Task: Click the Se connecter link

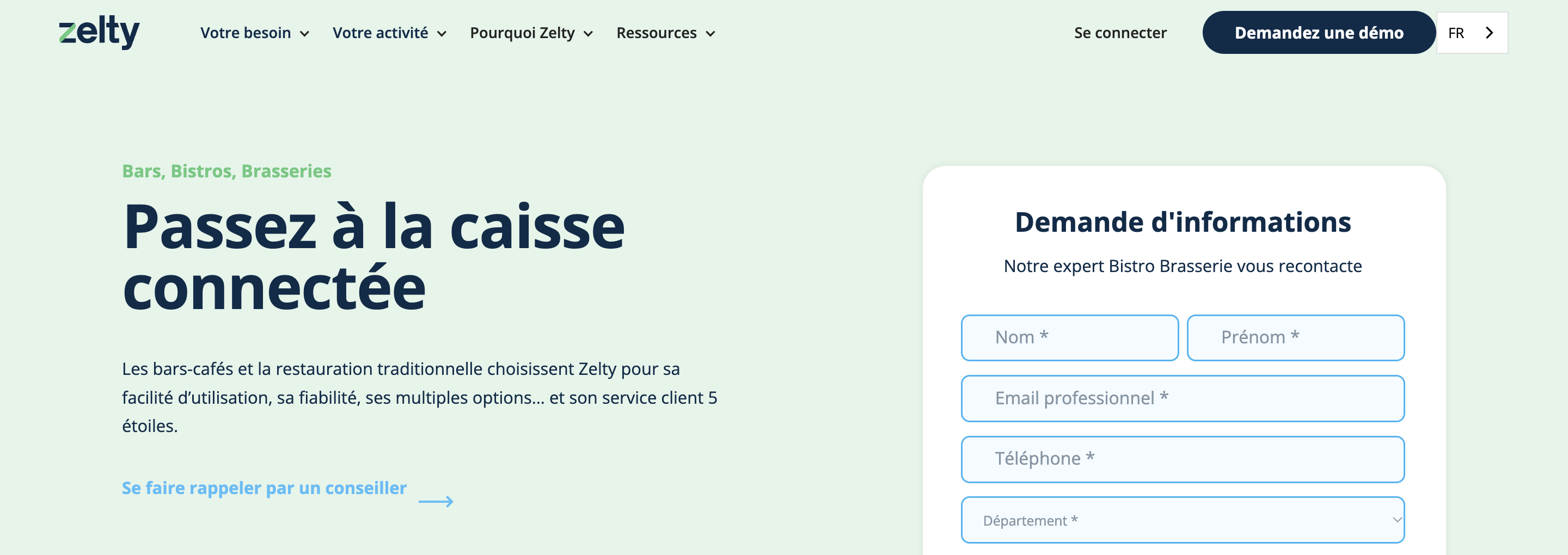Action: pyautogui.click(x=1120, y=33)
